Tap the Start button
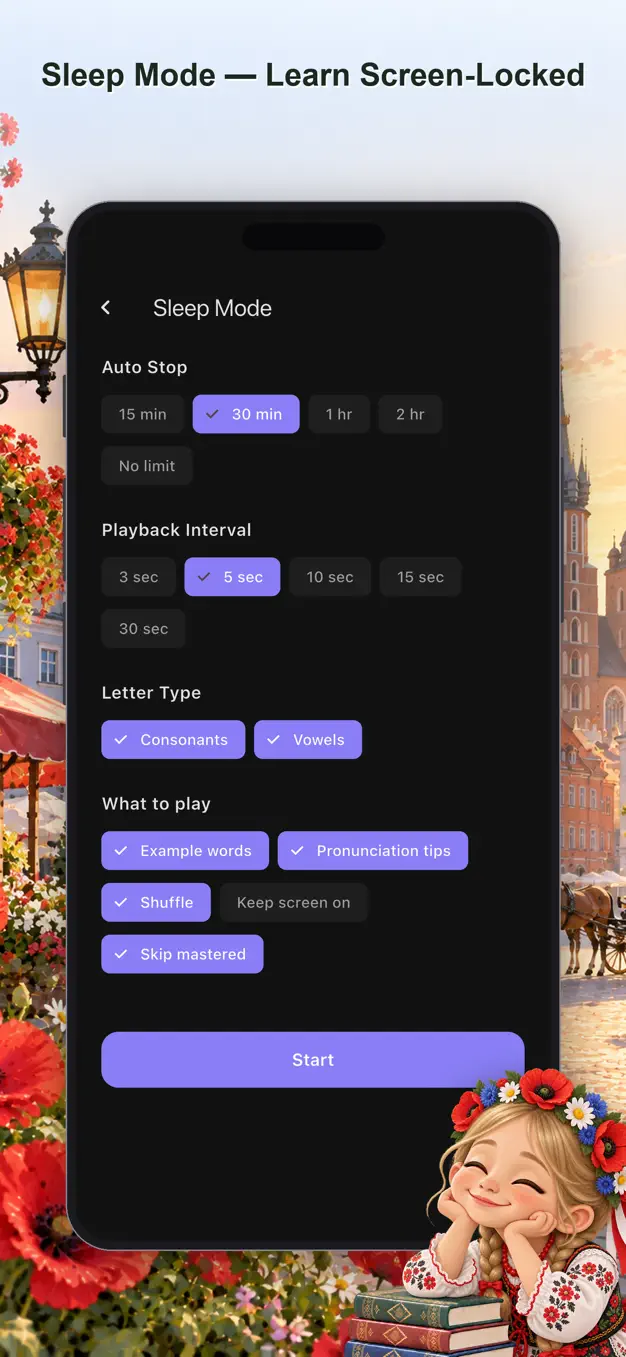This screenshot has height=1357, width=626. (x=313, y=1060)
